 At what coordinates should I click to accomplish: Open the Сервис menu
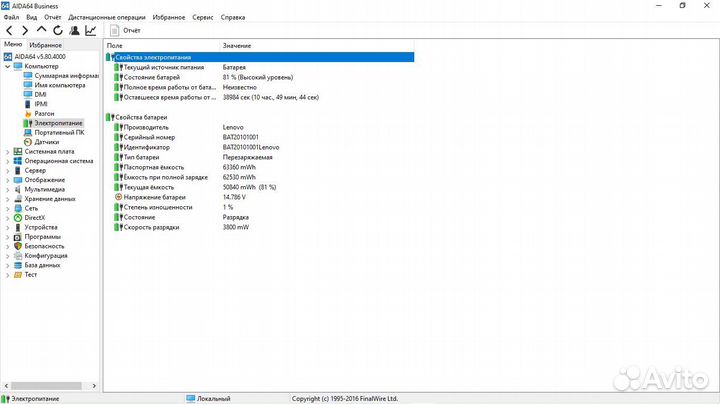(x=202, y=17)
